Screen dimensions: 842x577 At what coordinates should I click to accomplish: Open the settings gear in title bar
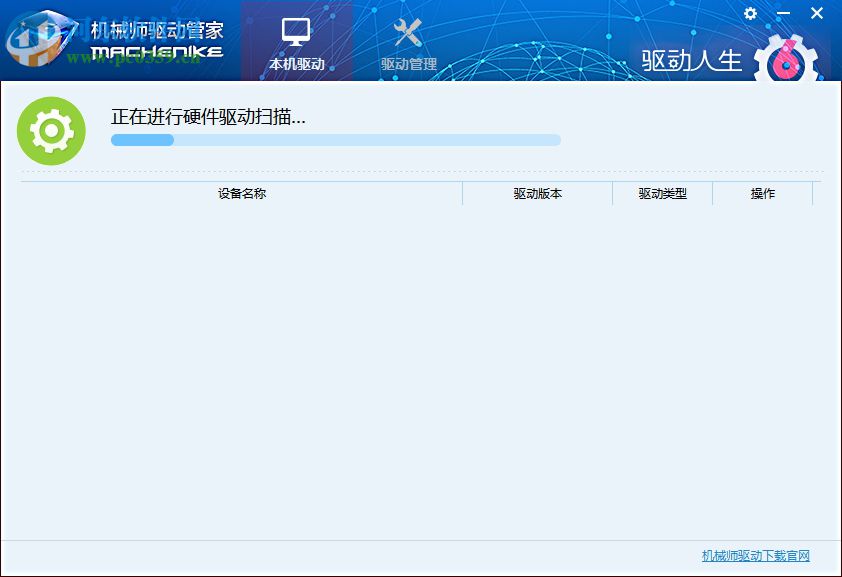pyautogui.click(x=750, y=13)
